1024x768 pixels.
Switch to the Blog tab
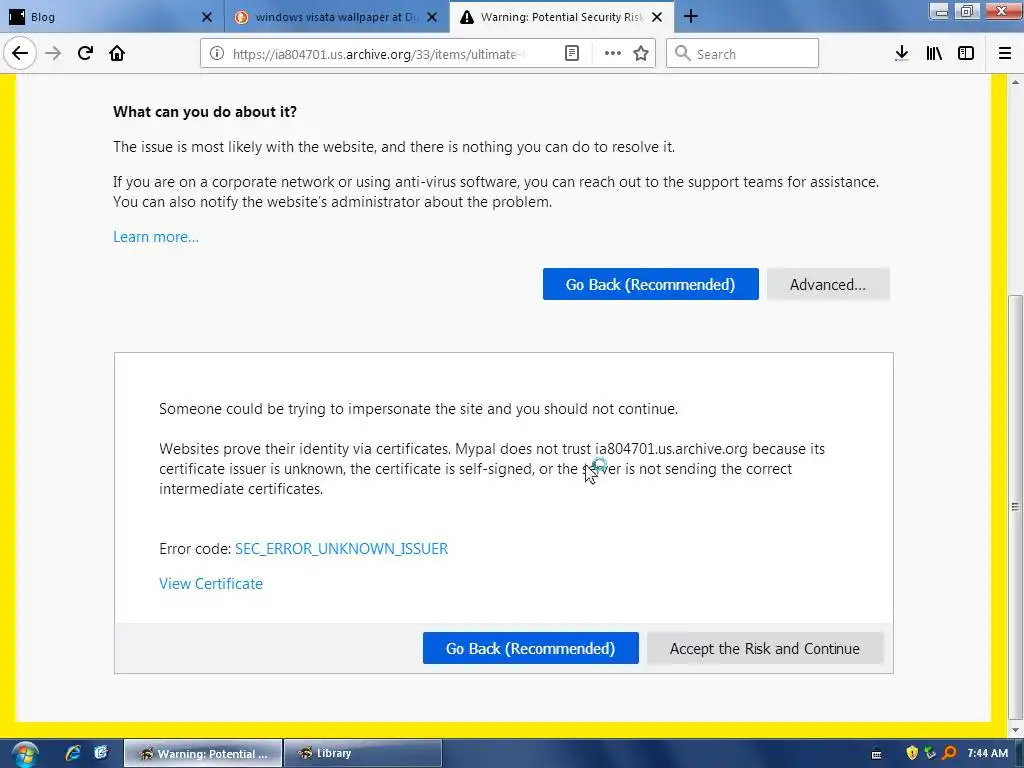pos(112,17)
